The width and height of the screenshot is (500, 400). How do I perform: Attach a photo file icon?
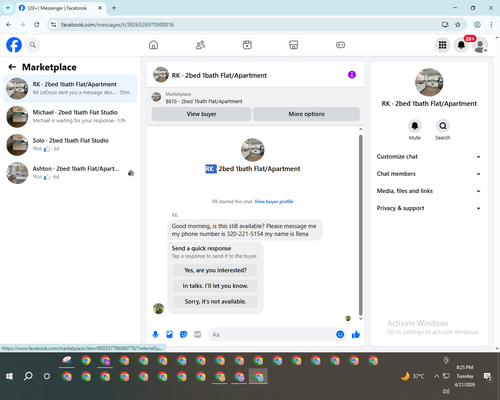pos(169,334)
